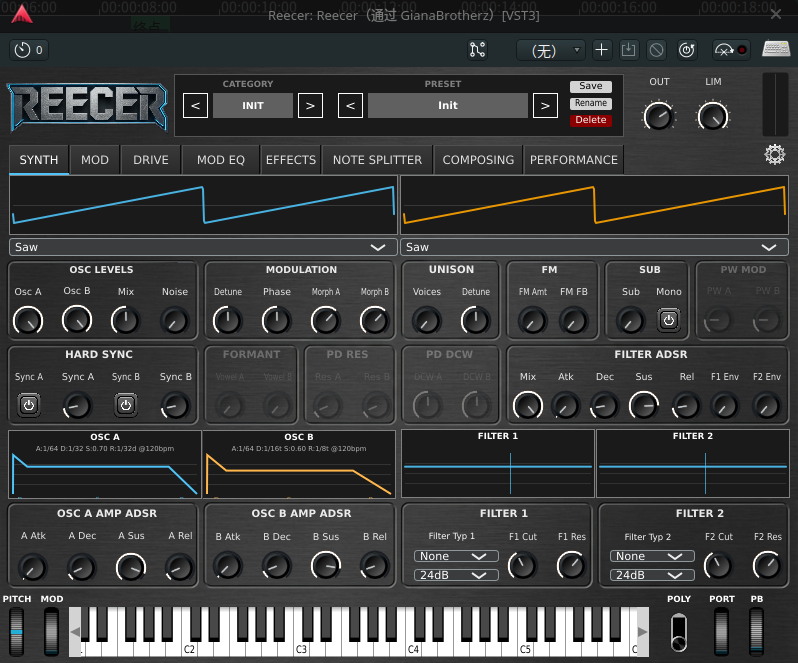Click the plus add preset icon
The width and height of the screenshot is (798, 663).
point(601,50)
